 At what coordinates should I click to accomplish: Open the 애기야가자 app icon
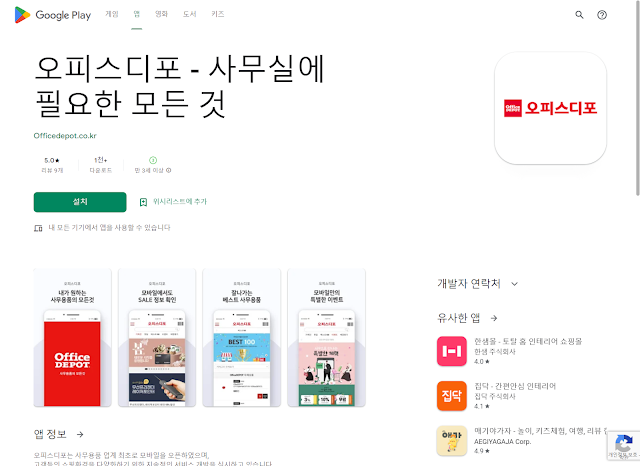pos(451,441)
